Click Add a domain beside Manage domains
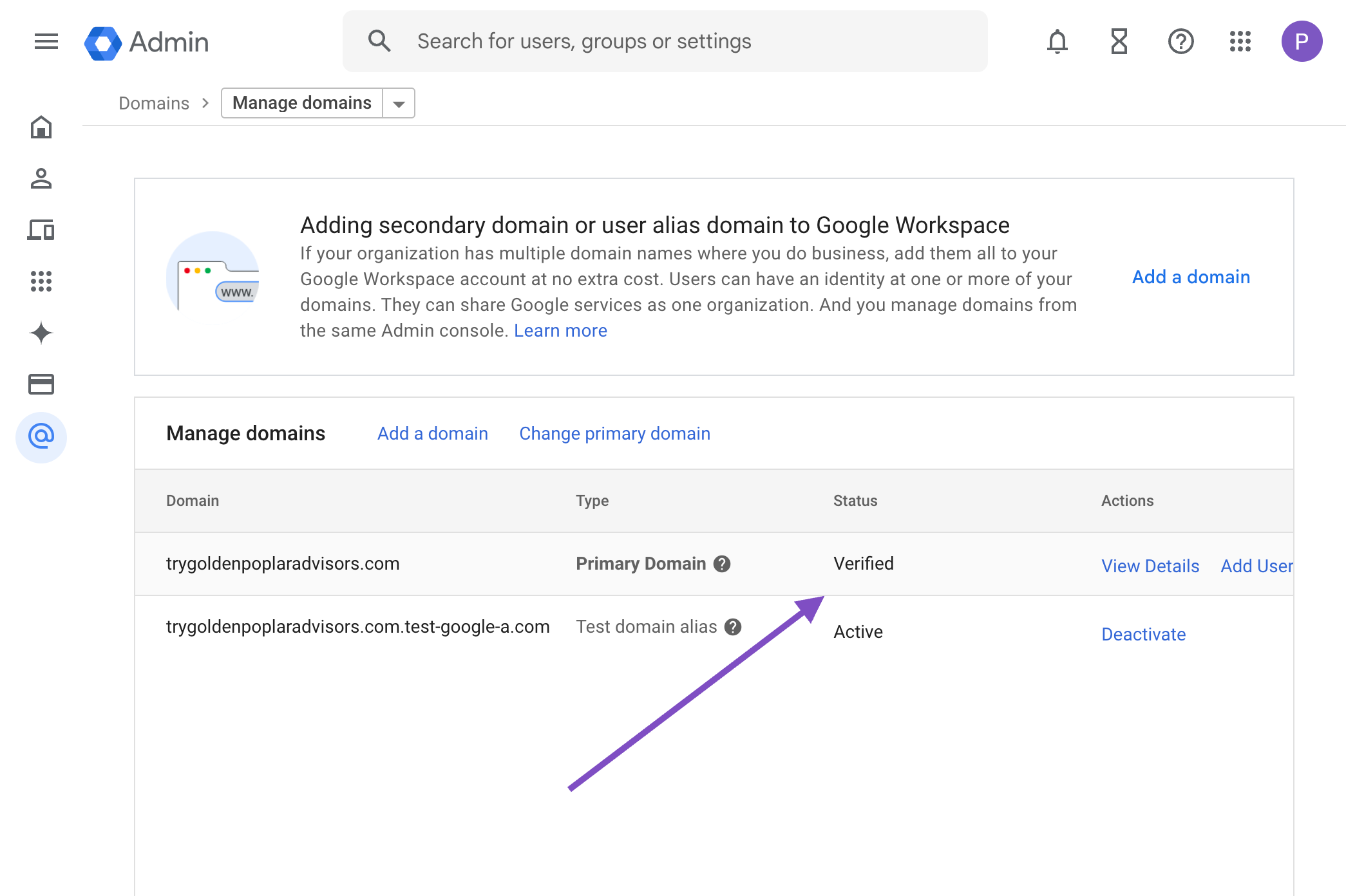 tap(433, 433)
